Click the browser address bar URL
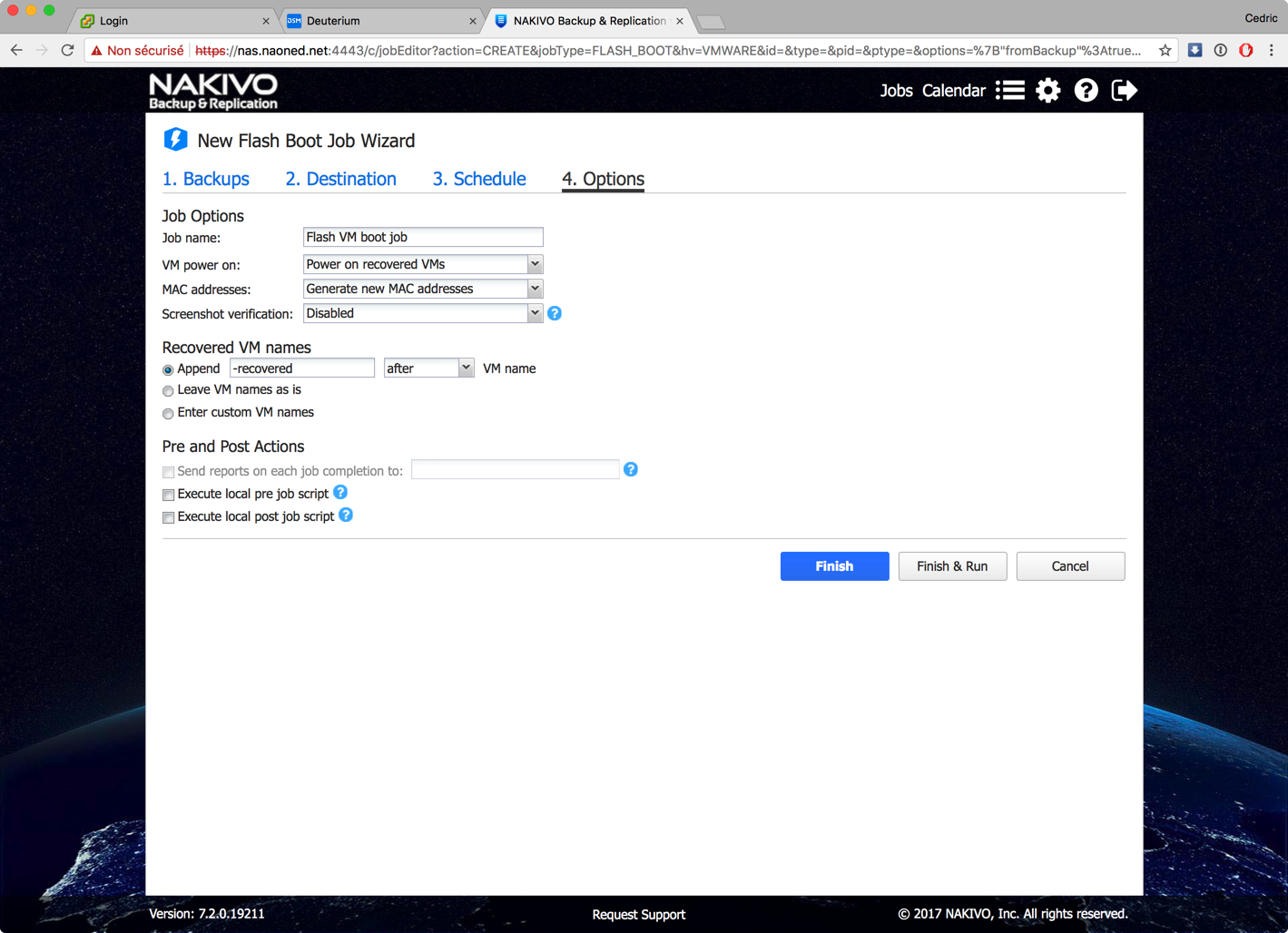 667,51
